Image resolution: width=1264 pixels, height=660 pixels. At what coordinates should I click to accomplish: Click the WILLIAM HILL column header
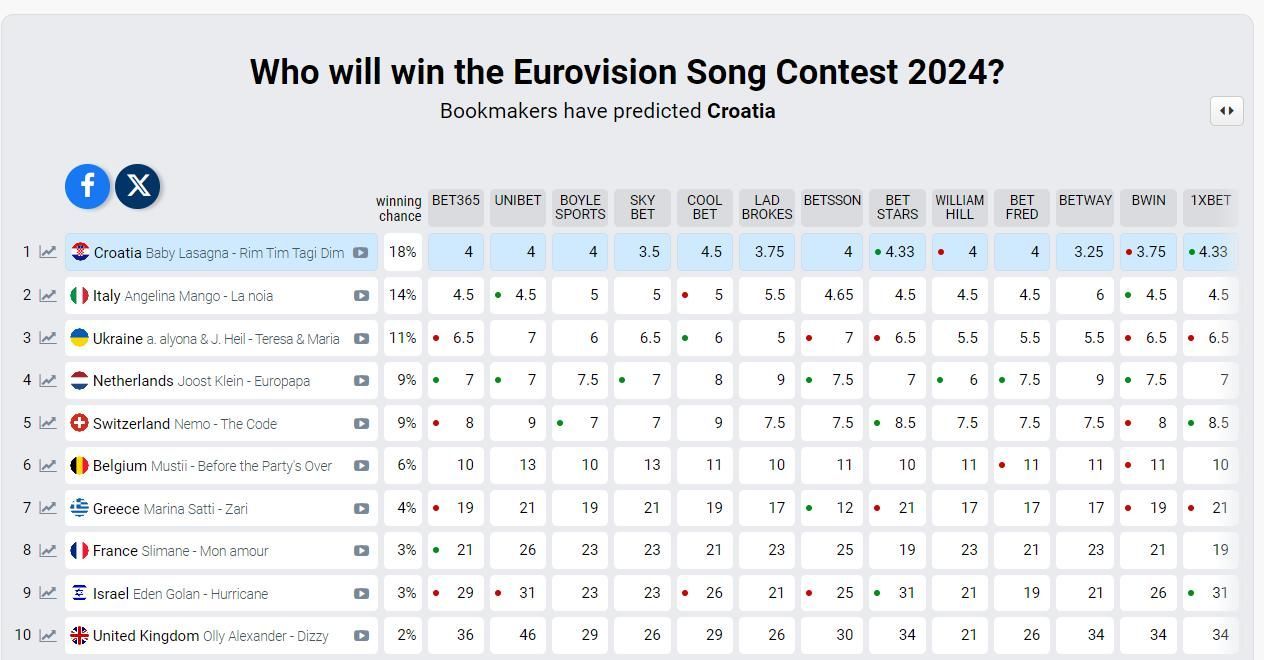(959, 207)
